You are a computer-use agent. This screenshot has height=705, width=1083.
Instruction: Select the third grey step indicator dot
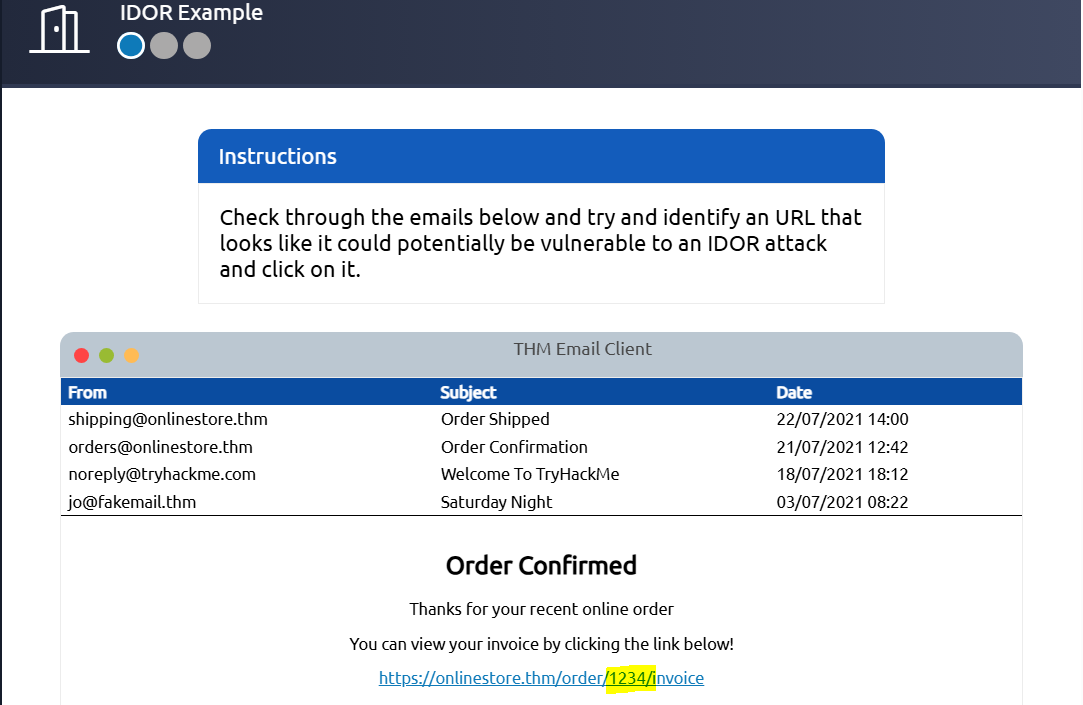coord(197,46)
